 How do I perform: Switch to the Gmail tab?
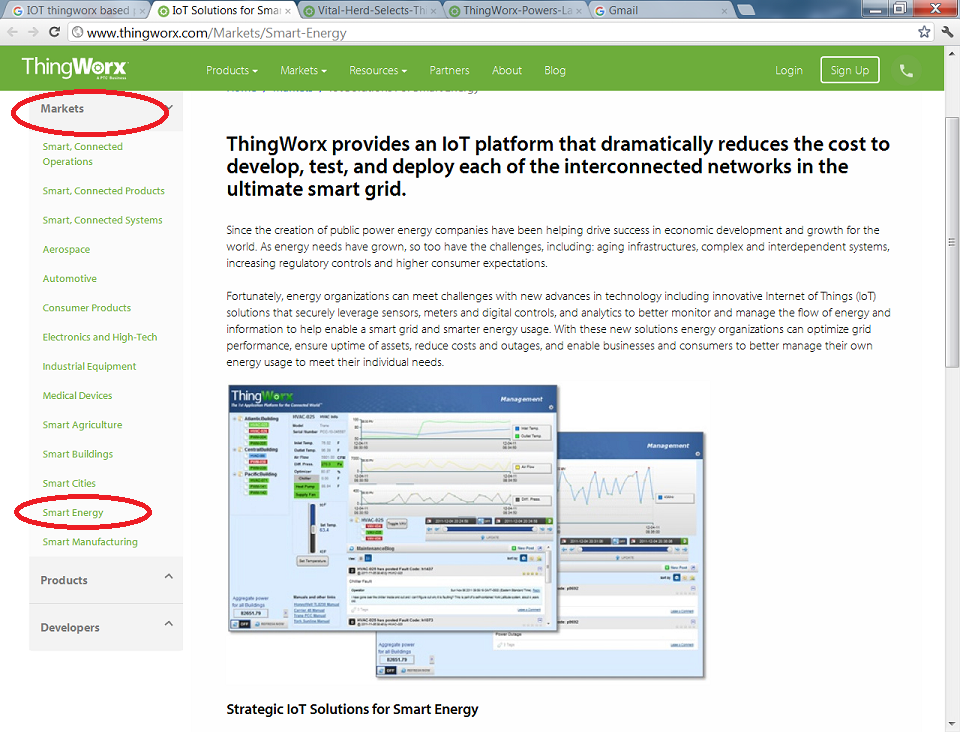click(x=661, y=10)
